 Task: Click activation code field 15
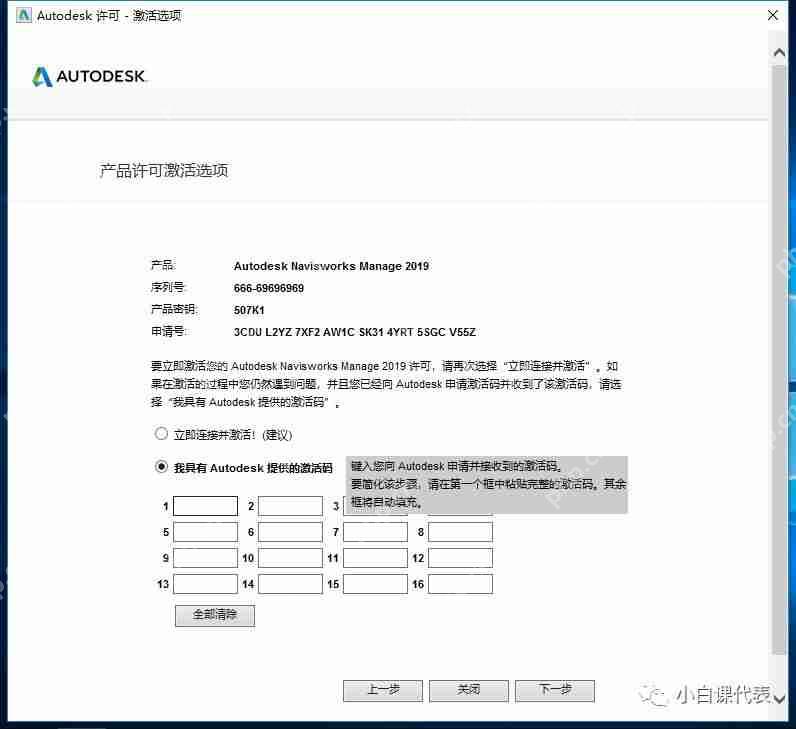pyautogui.click(x=375, y=584)
